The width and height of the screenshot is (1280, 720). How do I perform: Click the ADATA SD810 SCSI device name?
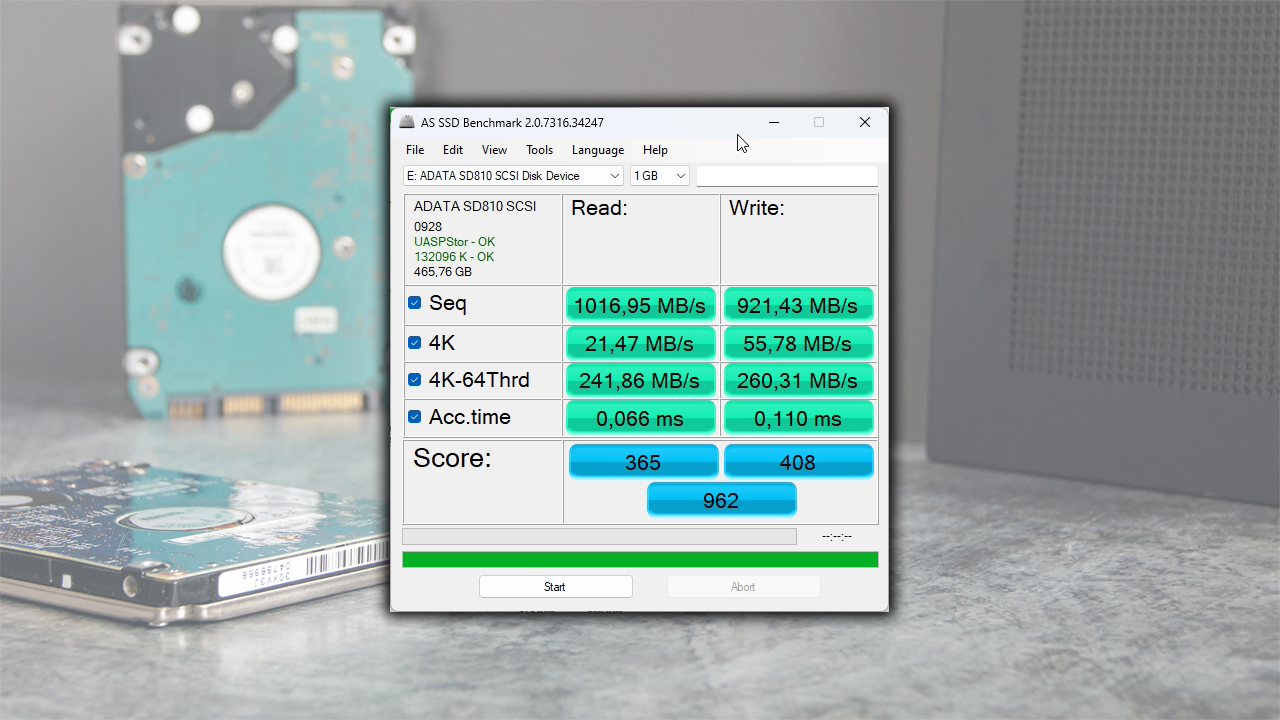[x=475, y=206]
